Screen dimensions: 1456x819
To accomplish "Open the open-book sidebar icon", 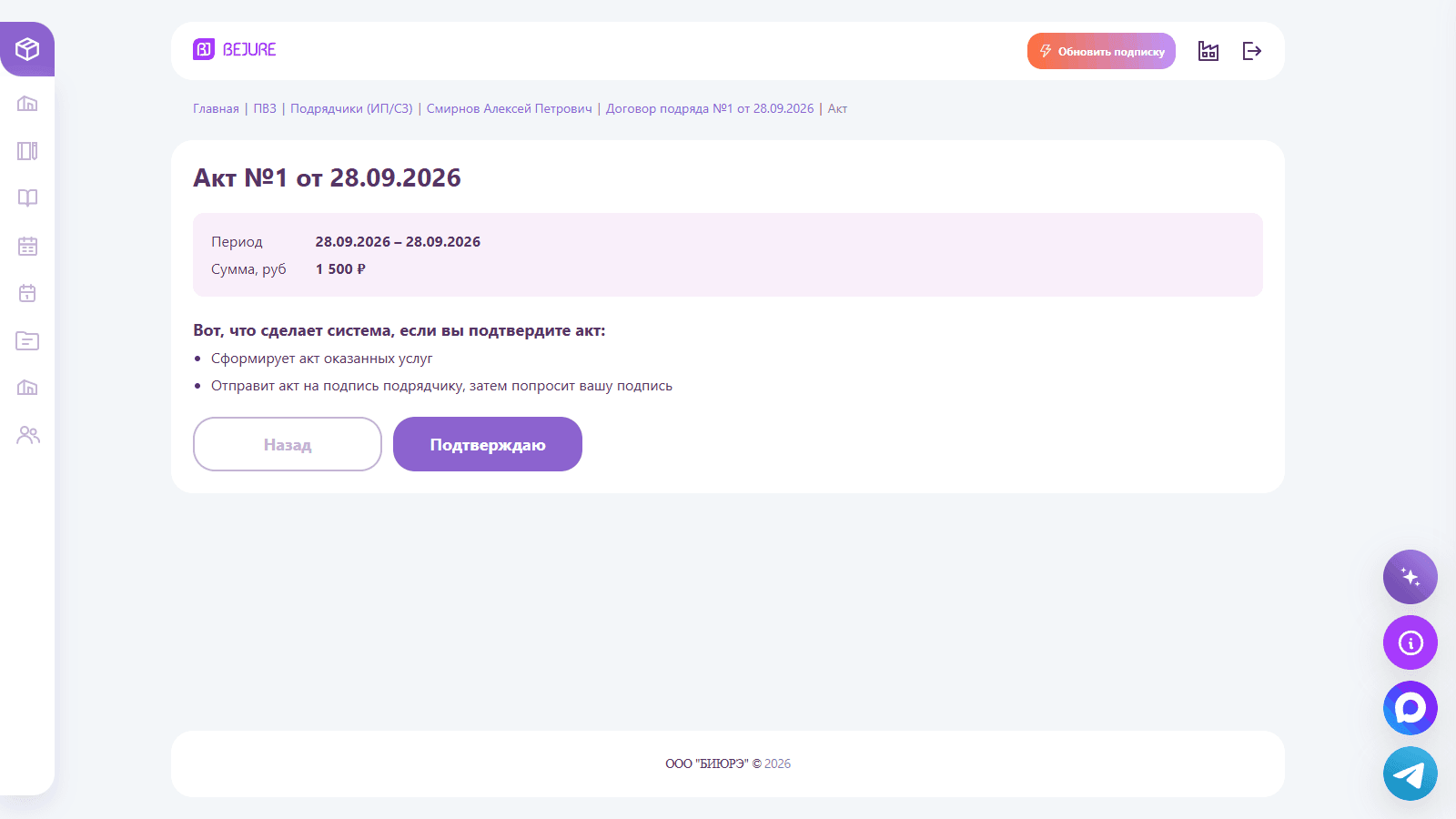I will tap(27, 198).
